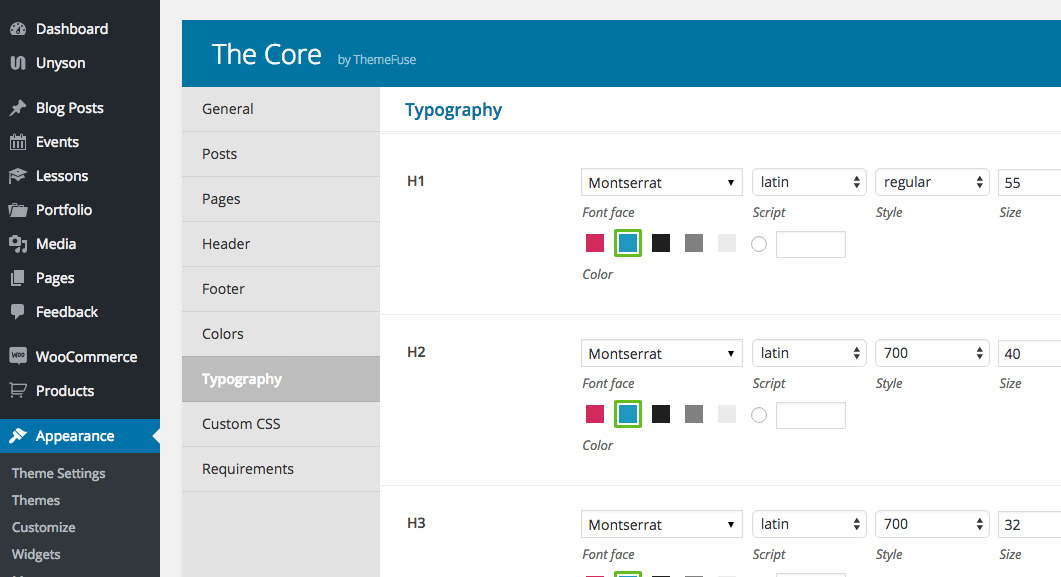1061x577 pixels.
Task: Switch to the Header settings tab
Action: (281, 244)
